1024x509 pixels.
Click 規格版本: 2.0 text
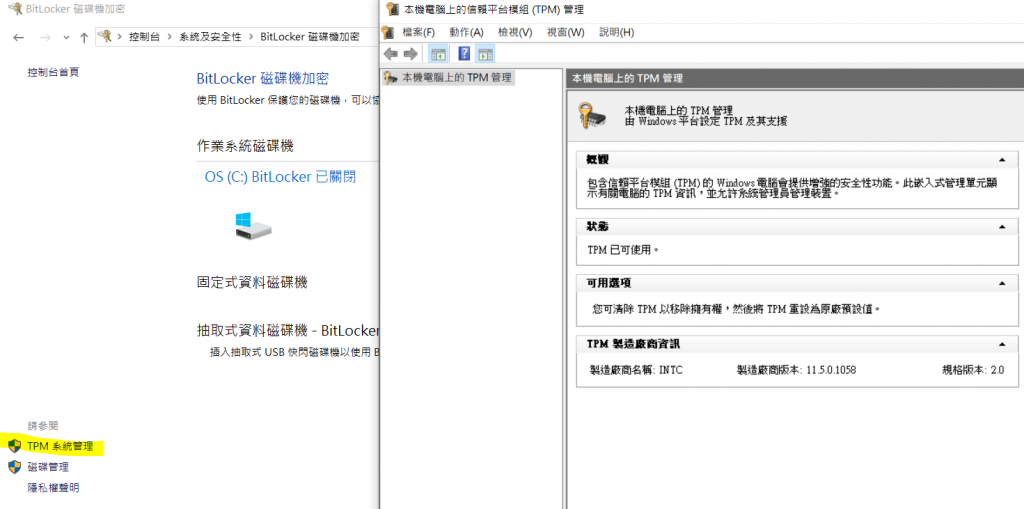click(973, 370)
